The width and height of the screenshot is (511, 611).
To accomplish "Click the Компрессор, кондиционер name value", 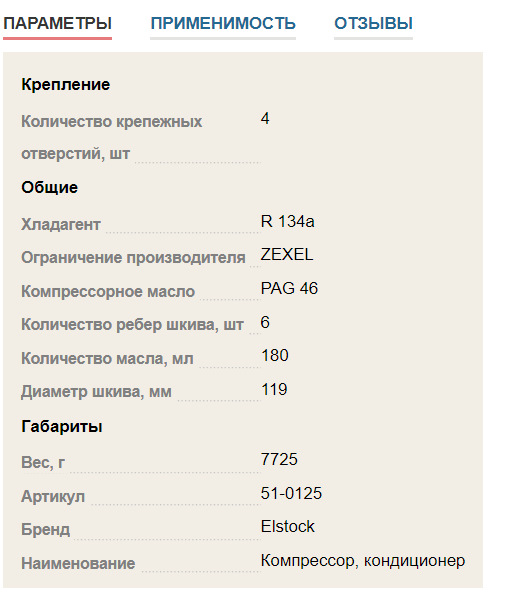I will pos(363,561).
